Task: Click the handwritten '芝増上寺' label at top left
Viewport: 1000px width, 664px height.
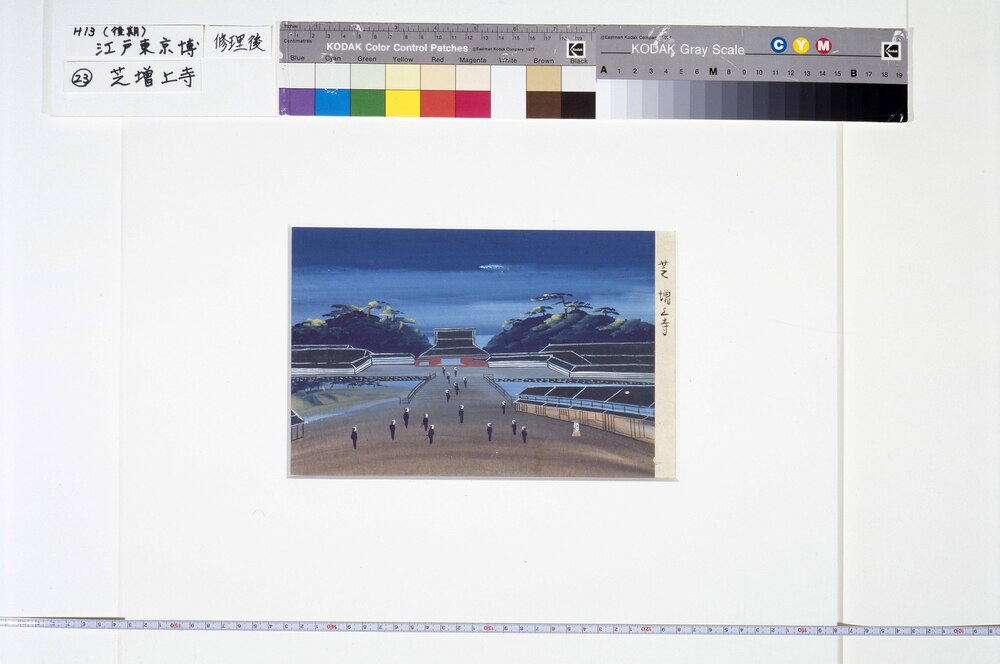Action: 152,77
